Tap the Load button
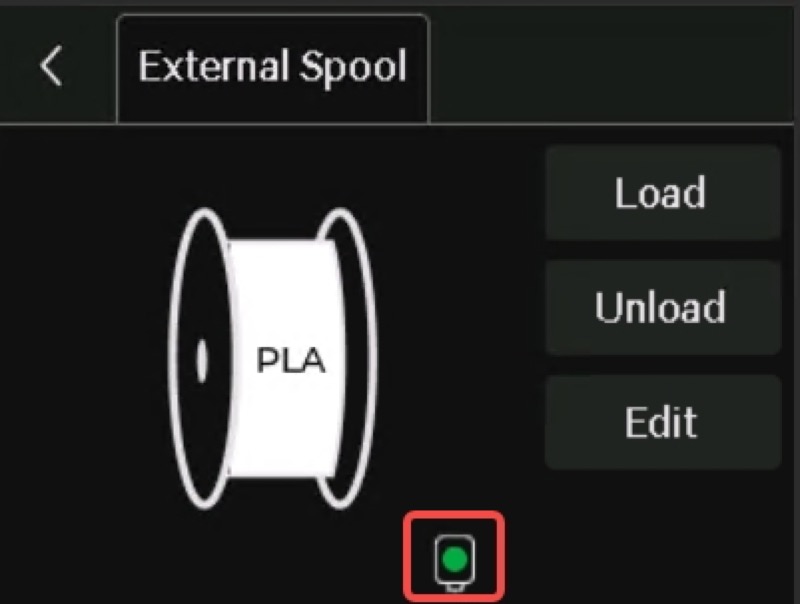The image size is (800, 604). click(662, 192)
